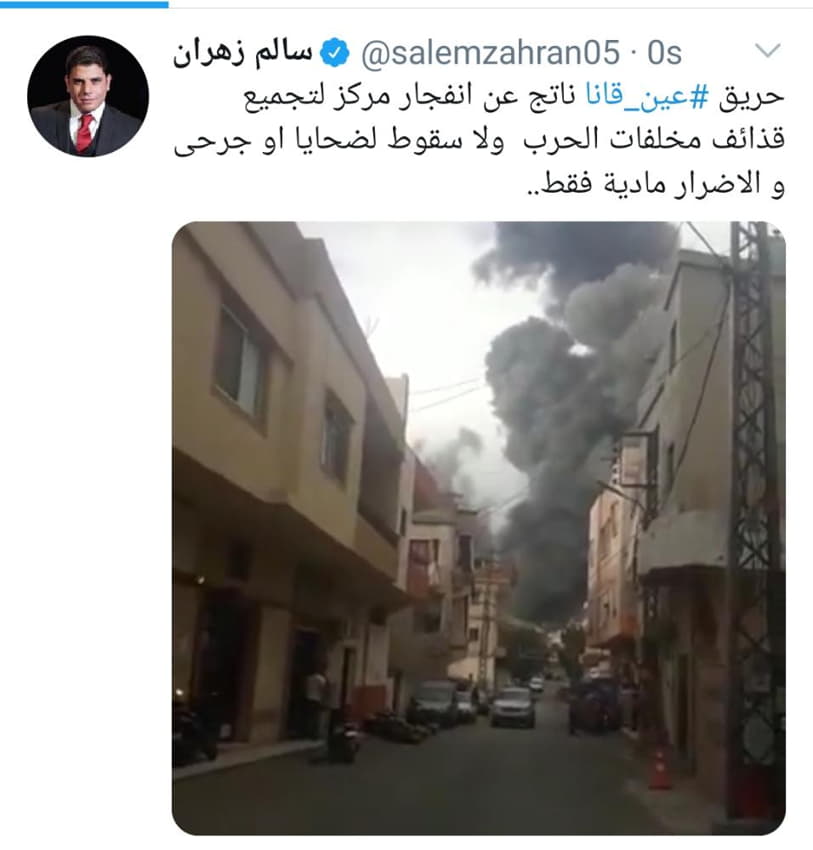Tap the orange traffic cone in media
This screenshot has width=813, height=850.
pyautogui.click(x=660, y=769)
